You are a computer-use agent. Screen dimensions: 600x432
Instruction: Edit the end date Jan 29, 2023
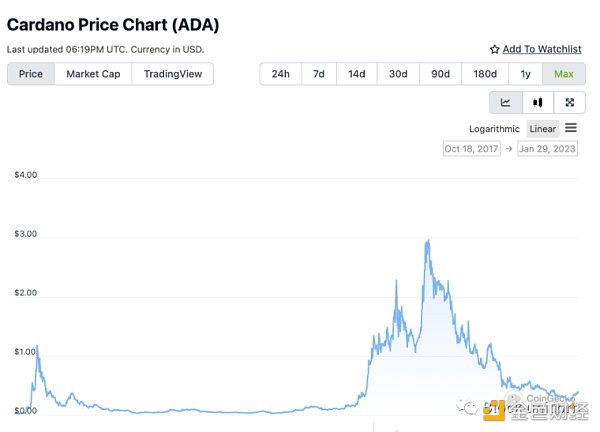click(547, 148)
